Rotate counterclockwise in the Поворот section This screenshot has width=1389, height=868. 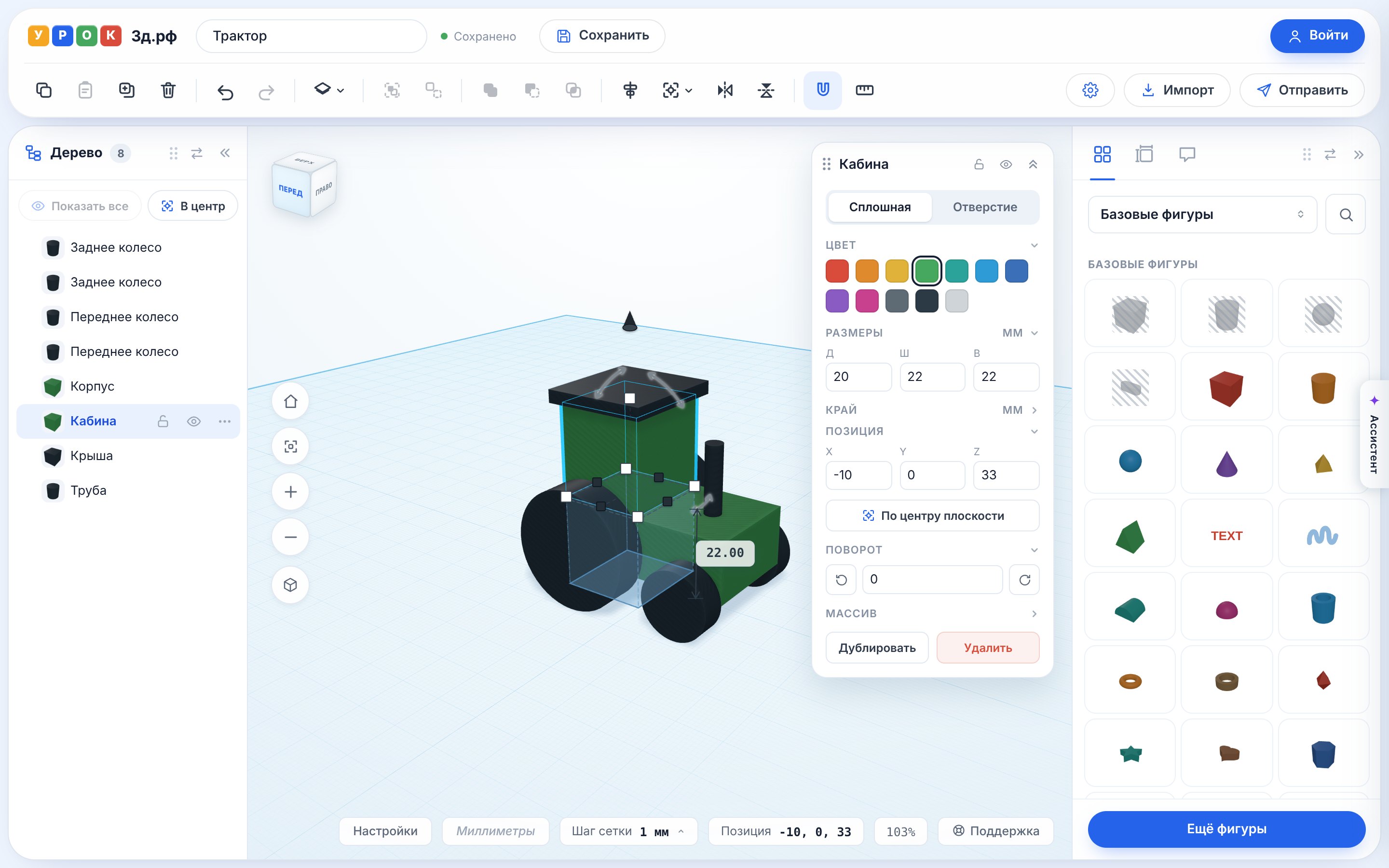(841, 580)
